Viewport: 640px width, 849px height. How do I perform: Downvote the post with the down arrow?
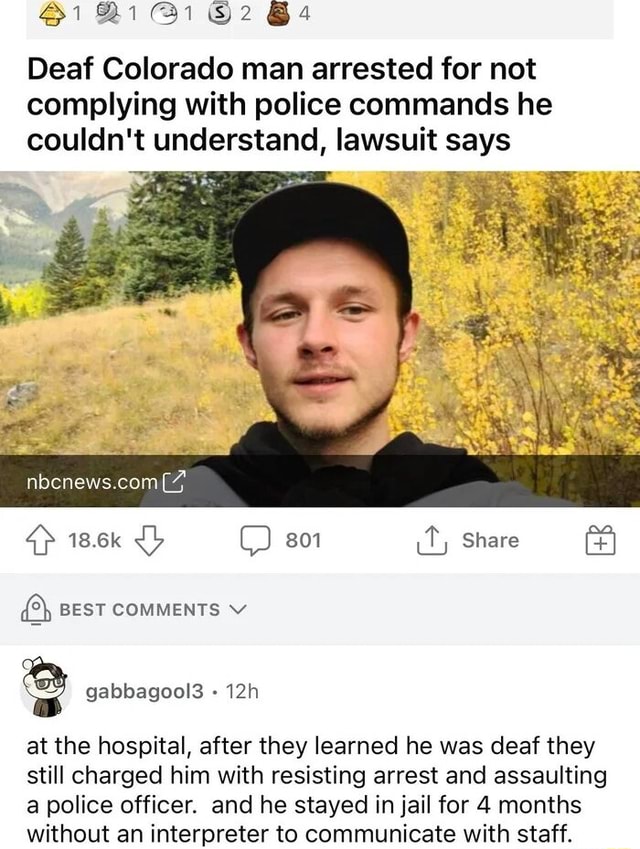click(149, 540)
